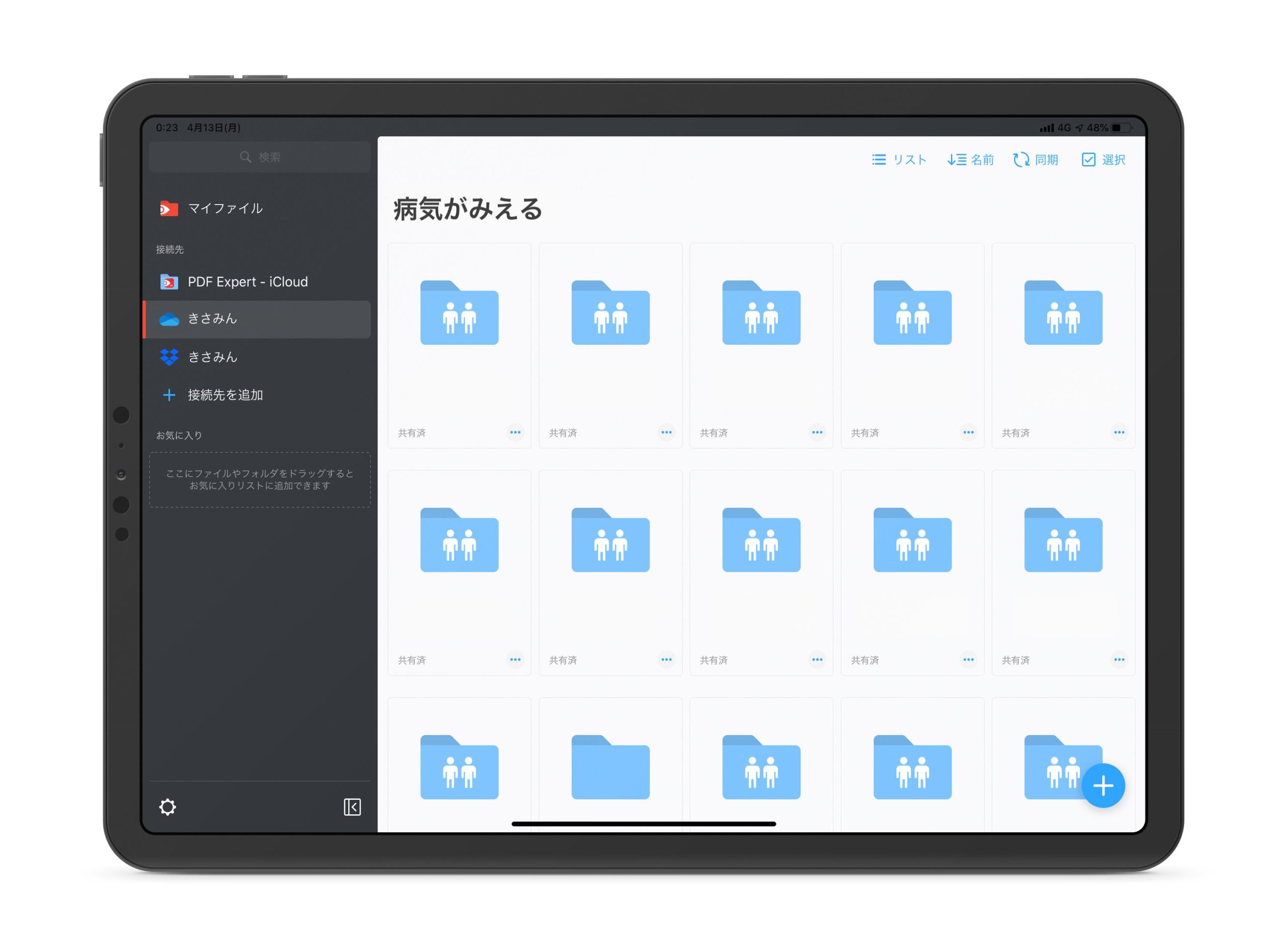
Task: Open more options for second row fifth folder
Action: point(1119,659)
